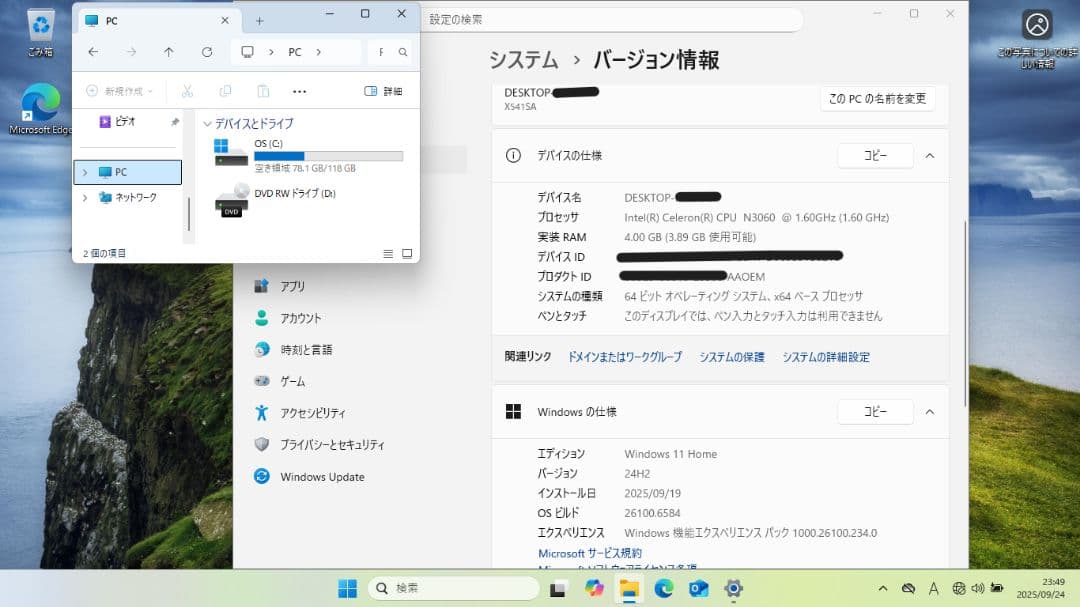Screen dimensions: 1080x607
Task: Collapse the デバイスとドライブ group
Action: point(207,124)
